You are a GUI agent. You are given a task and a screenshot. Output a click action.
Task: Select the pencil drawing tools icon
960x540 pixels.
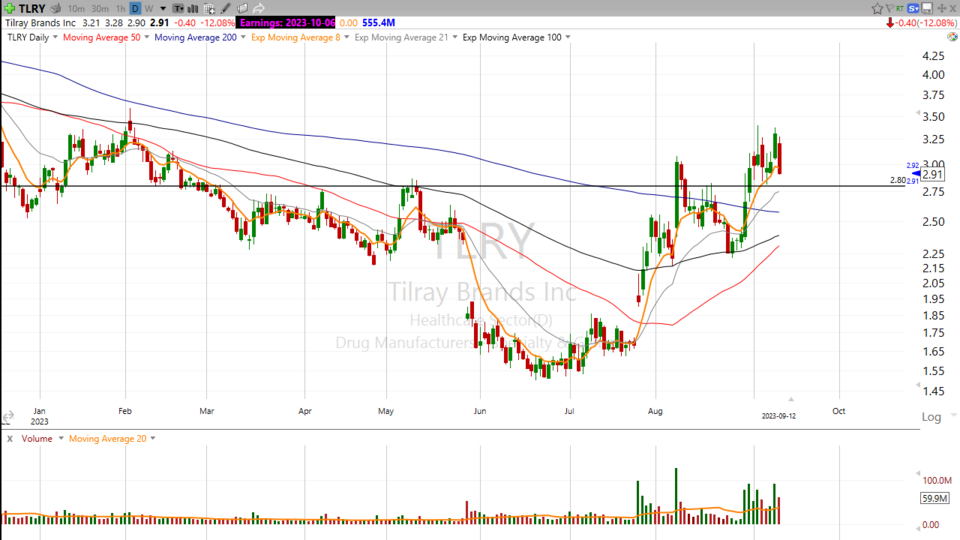(226, 9)
